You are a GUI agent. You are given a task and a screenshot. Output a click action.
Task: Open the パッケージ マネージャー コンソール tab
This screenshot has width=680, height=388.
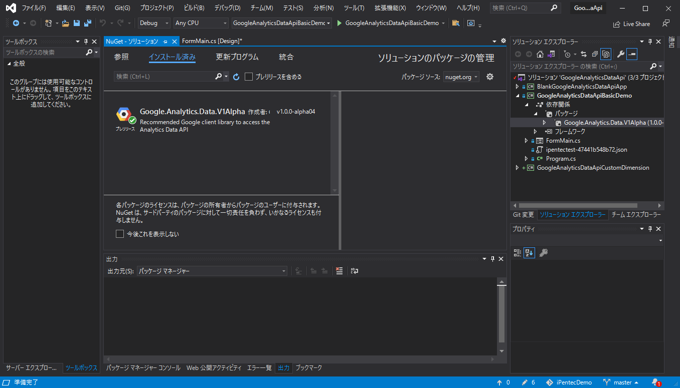coord(143,368)
